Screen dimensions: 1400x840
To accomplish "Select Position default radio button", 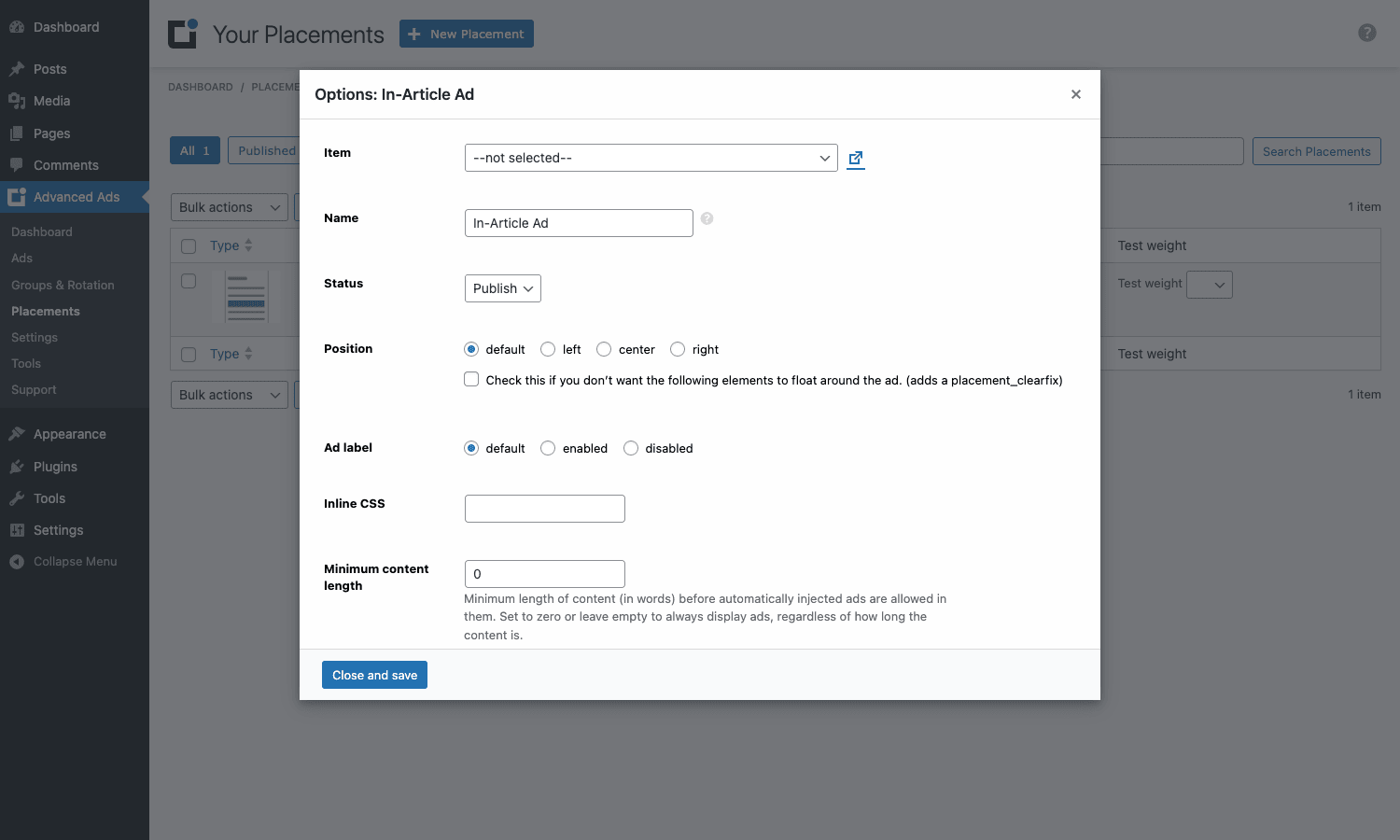I will (471, 349).
